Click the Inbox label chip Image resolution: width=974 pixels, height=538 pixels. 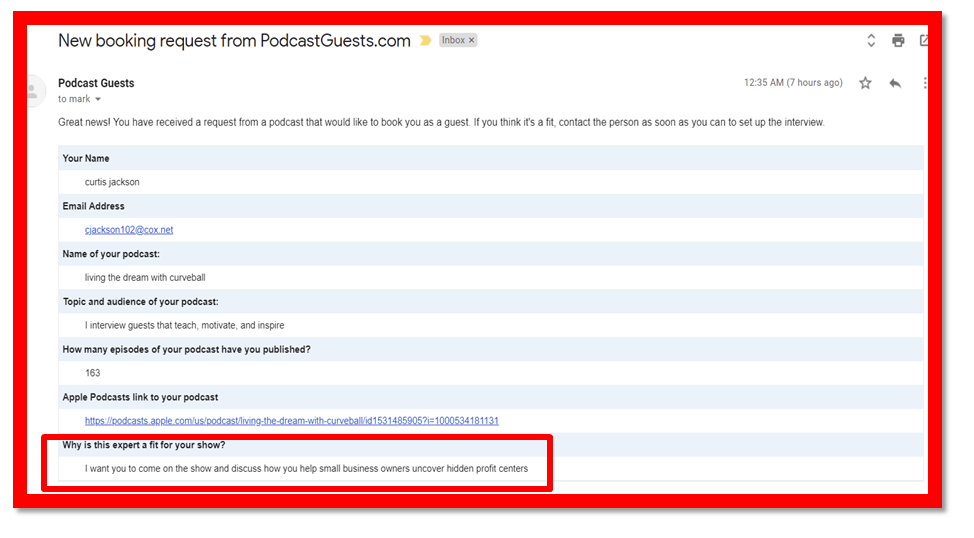coord(453,40)
